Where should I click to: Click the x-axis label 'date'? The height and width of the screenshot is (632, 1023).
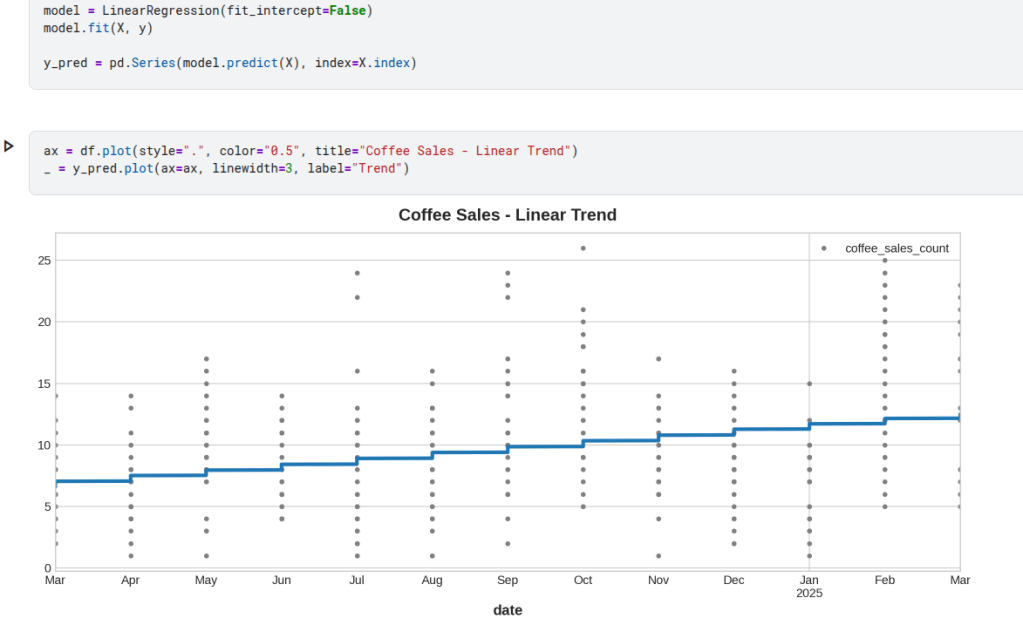(x=507, y=610)
